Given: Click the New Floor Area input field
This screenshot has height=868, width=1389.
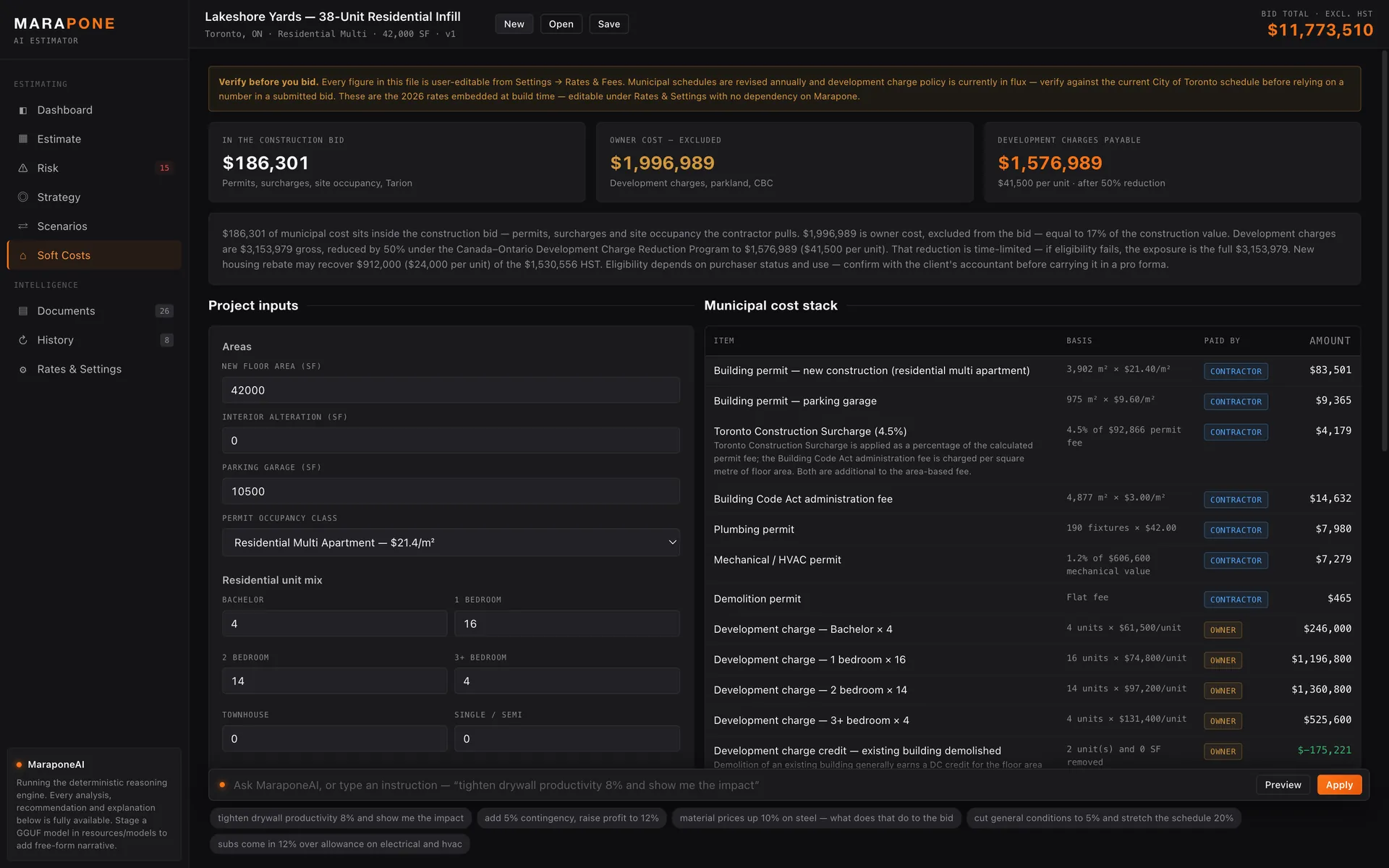Looking at the screenshot, I should coord(451,390).
